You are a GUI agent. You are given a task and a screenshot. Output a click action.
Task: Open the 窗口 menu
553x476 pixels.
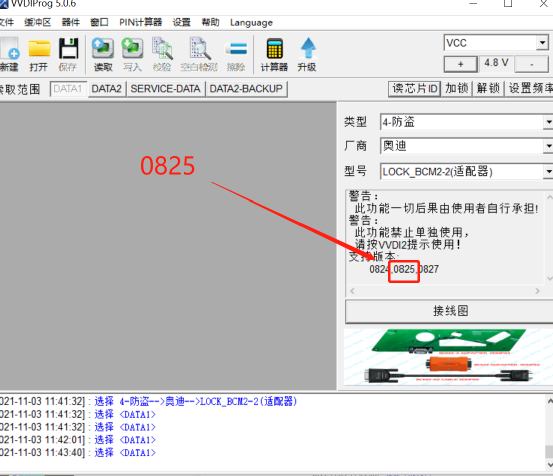(99, 23)
